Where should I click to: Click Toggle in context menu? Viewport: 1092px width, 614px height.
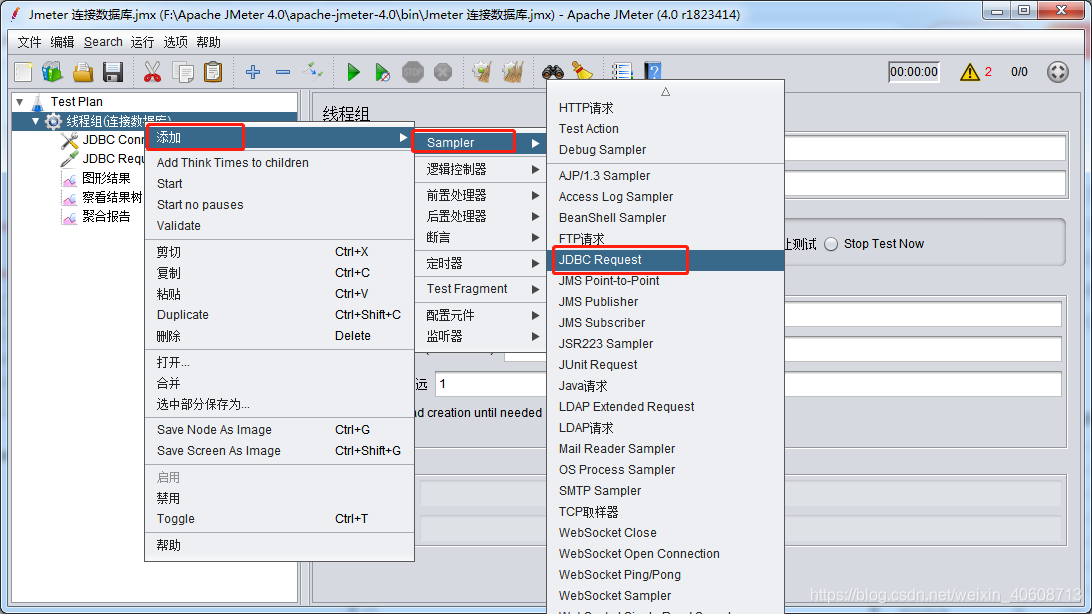tap(279, 519)
